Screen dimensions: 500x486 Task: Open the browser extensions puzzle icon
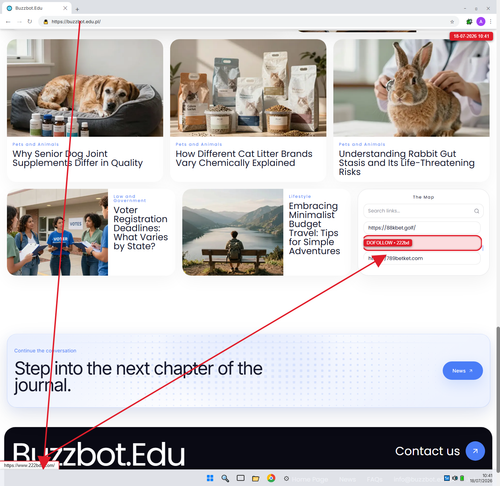coord(469,22)
